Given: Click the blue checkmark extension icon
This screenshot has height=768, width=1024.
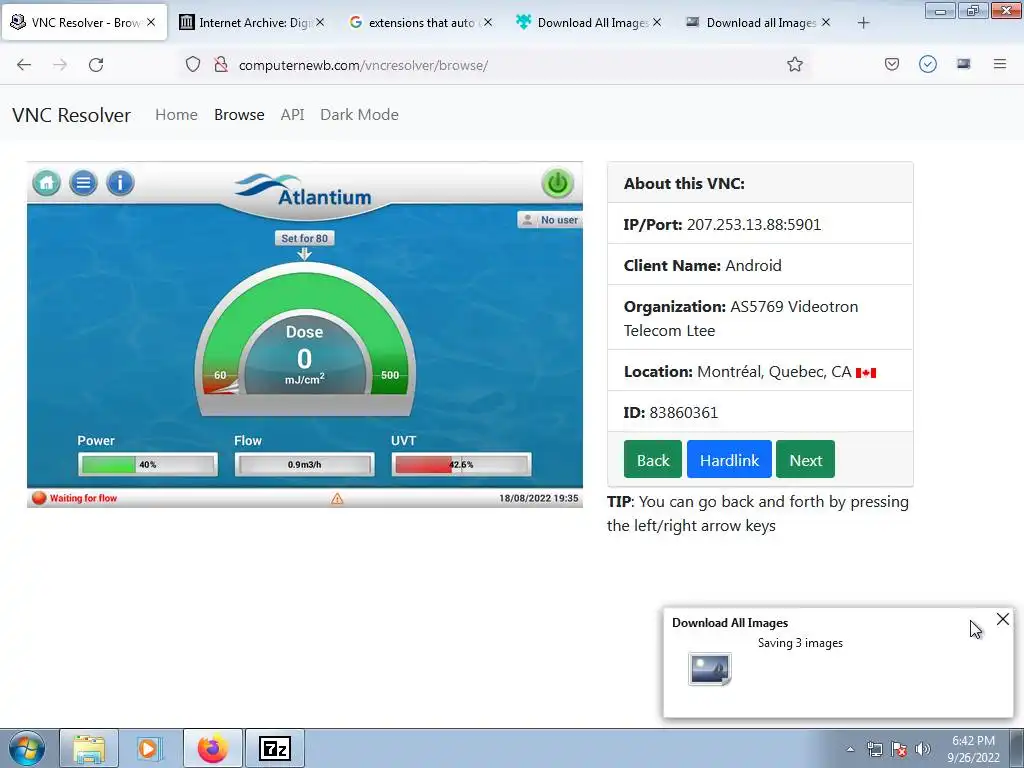Looking at the screenshot, I should (928, 64).
